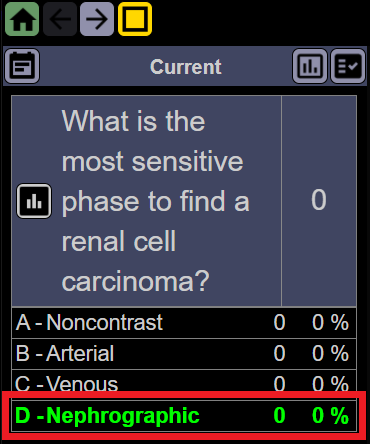The image size is (370, 444).
Task: Select answer B - Arterial
Action: 184,354
